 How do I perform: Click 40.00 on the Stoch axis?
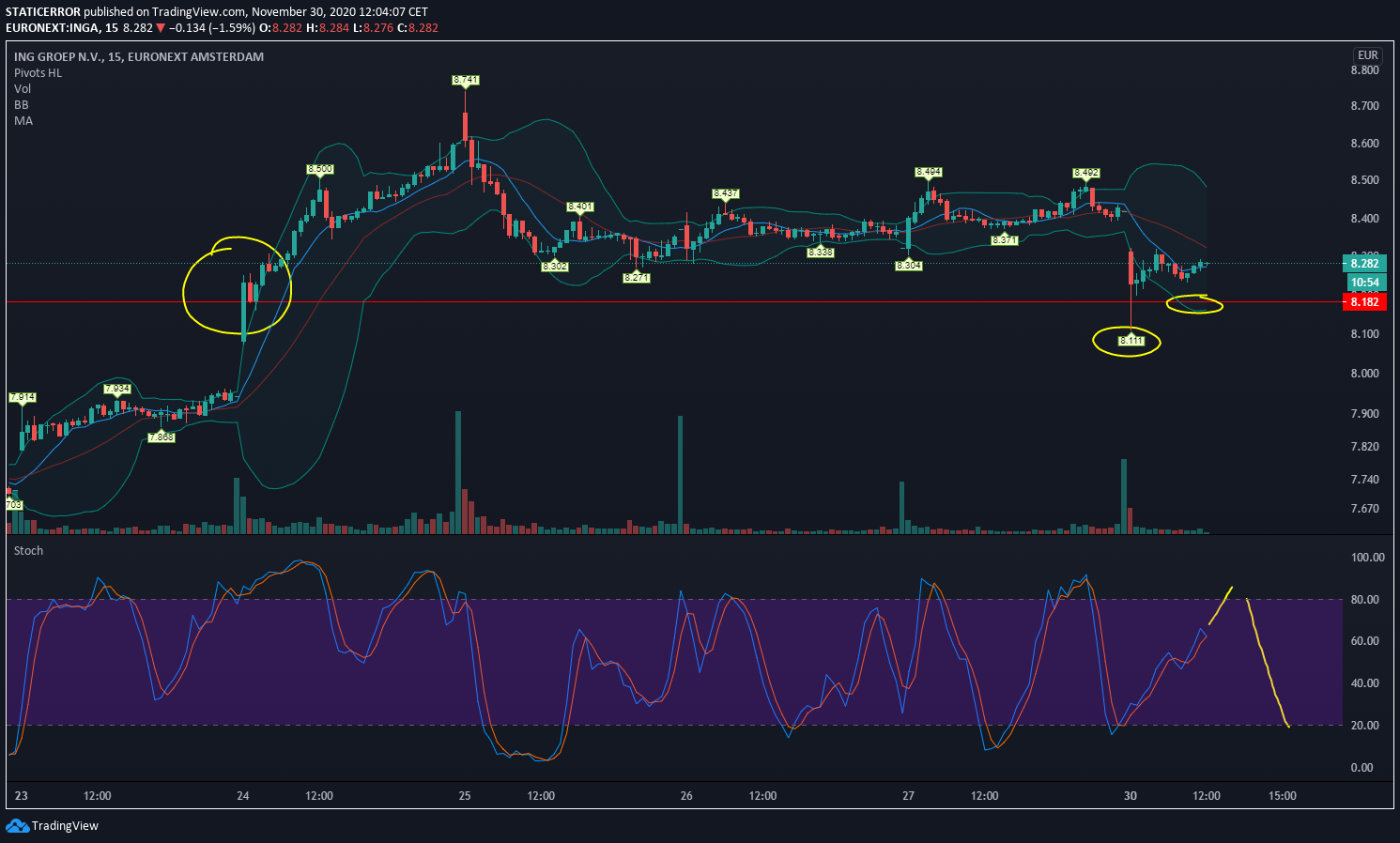(x=1364, y=683)
